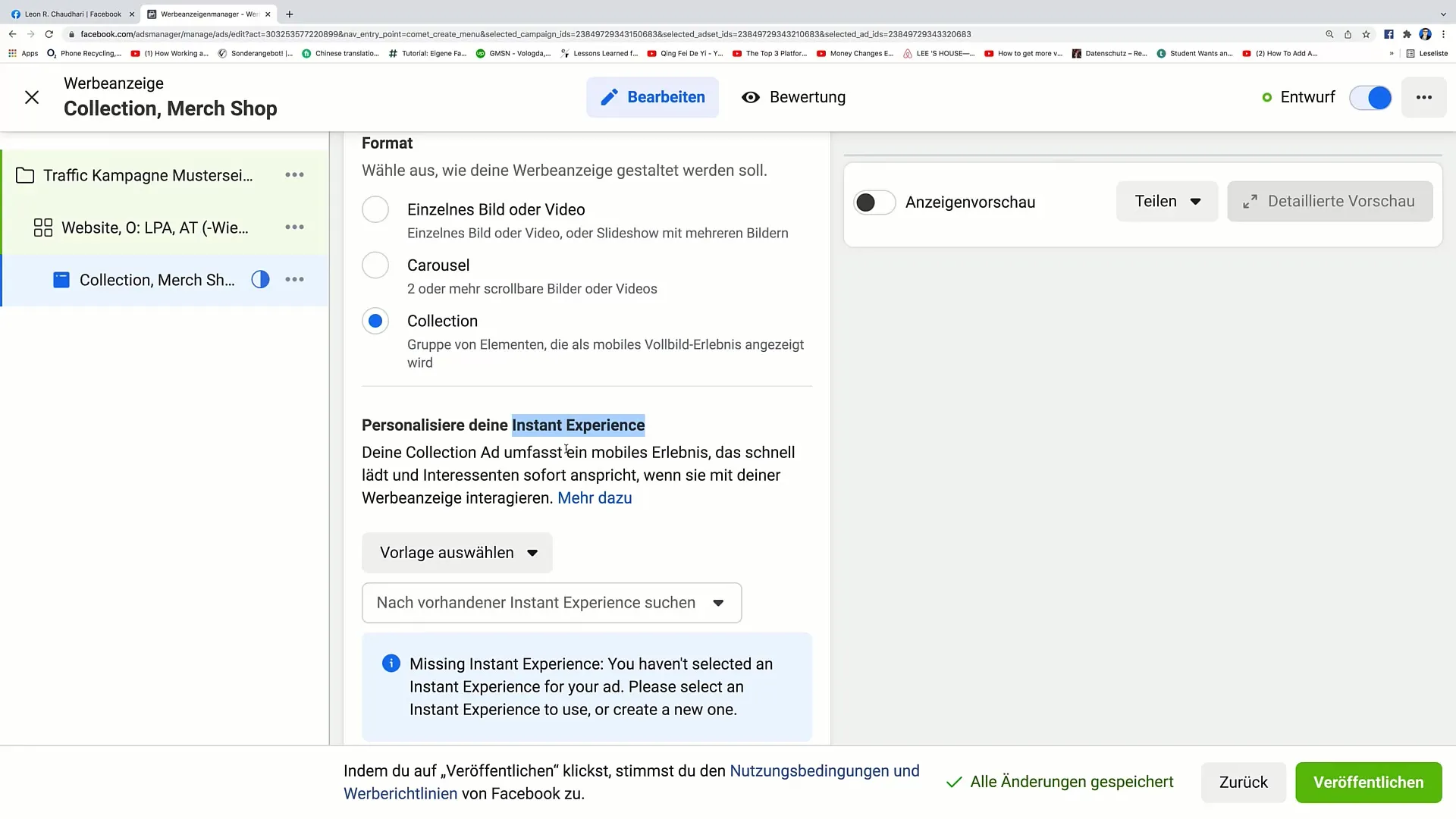Screen dimensions: 1456x819
Task: Click the green Veröffentlichen button
Action: [x=1368, y=783]
